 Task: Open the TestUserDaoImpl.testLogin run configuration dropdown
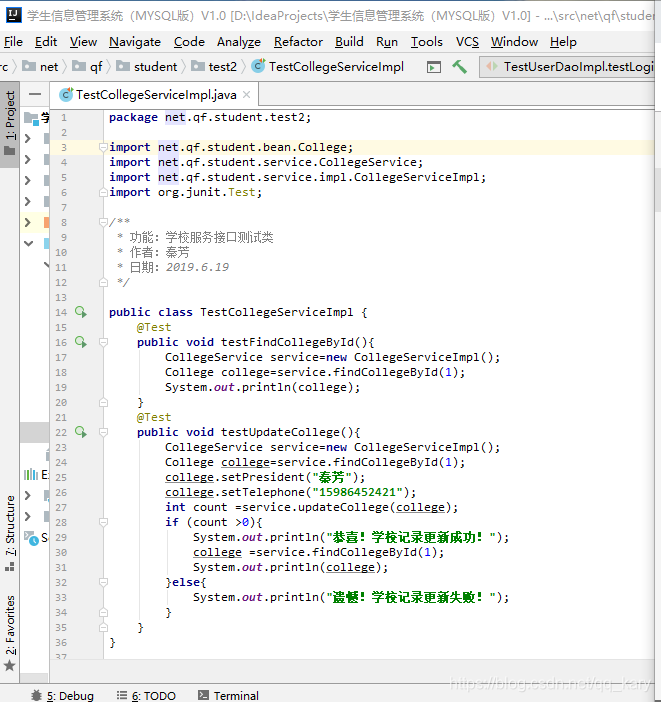coord(568,67)
